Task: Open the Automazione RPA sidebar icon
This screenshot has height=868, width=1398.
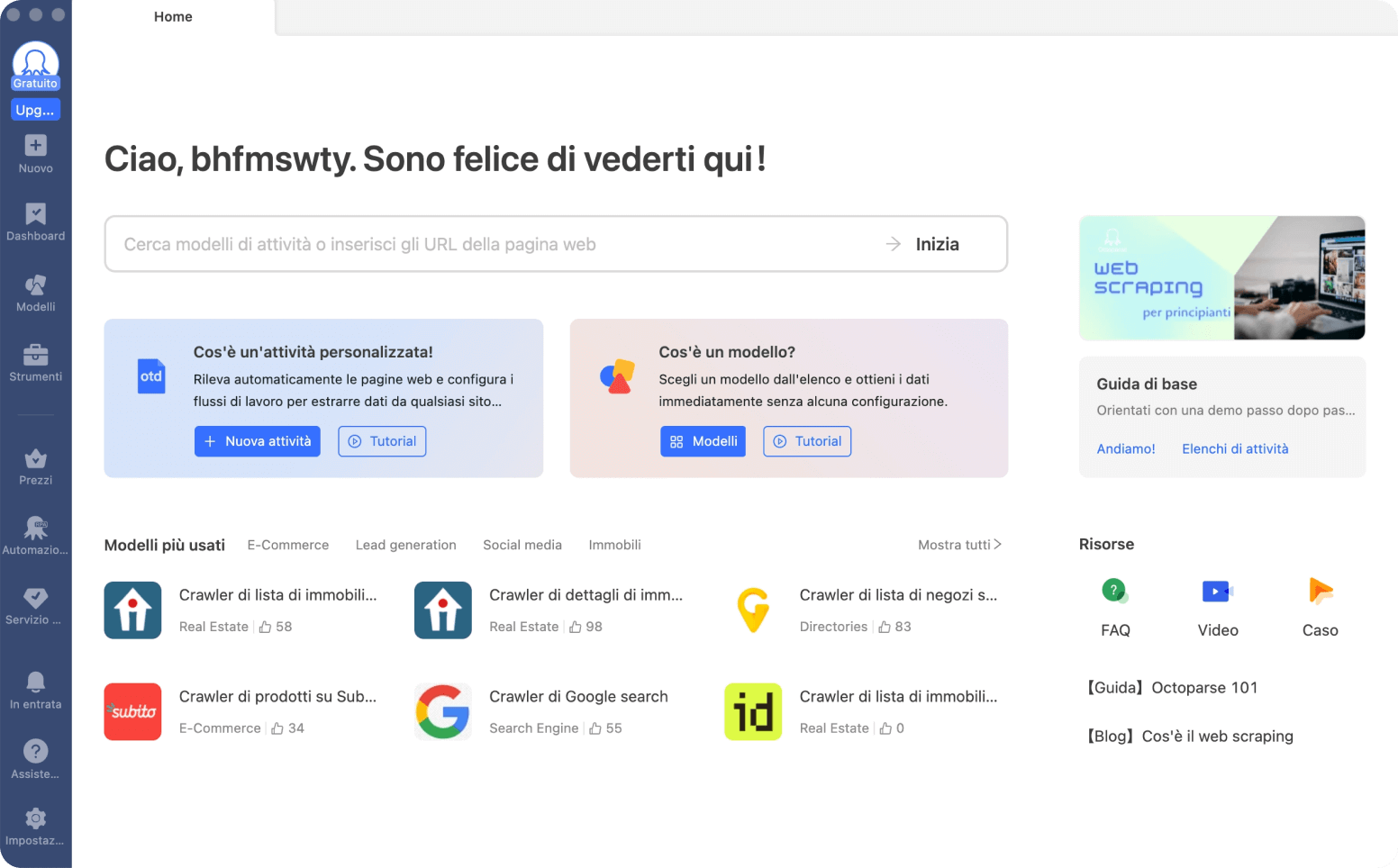Action: pyautogui.click(x=35, y=529)
